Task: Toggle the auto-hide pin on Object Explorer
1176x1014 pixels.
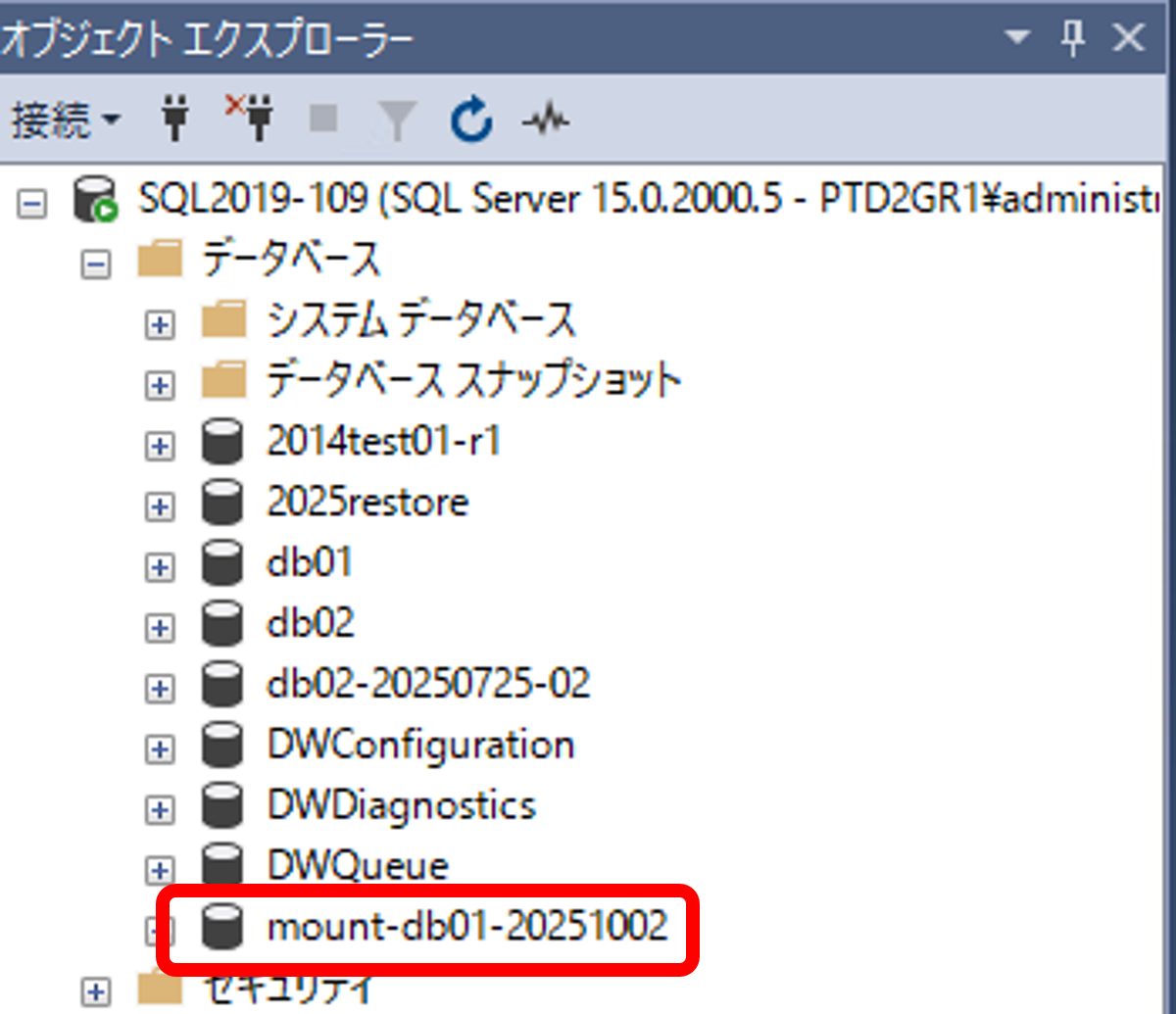Action: pos(1073,38)
